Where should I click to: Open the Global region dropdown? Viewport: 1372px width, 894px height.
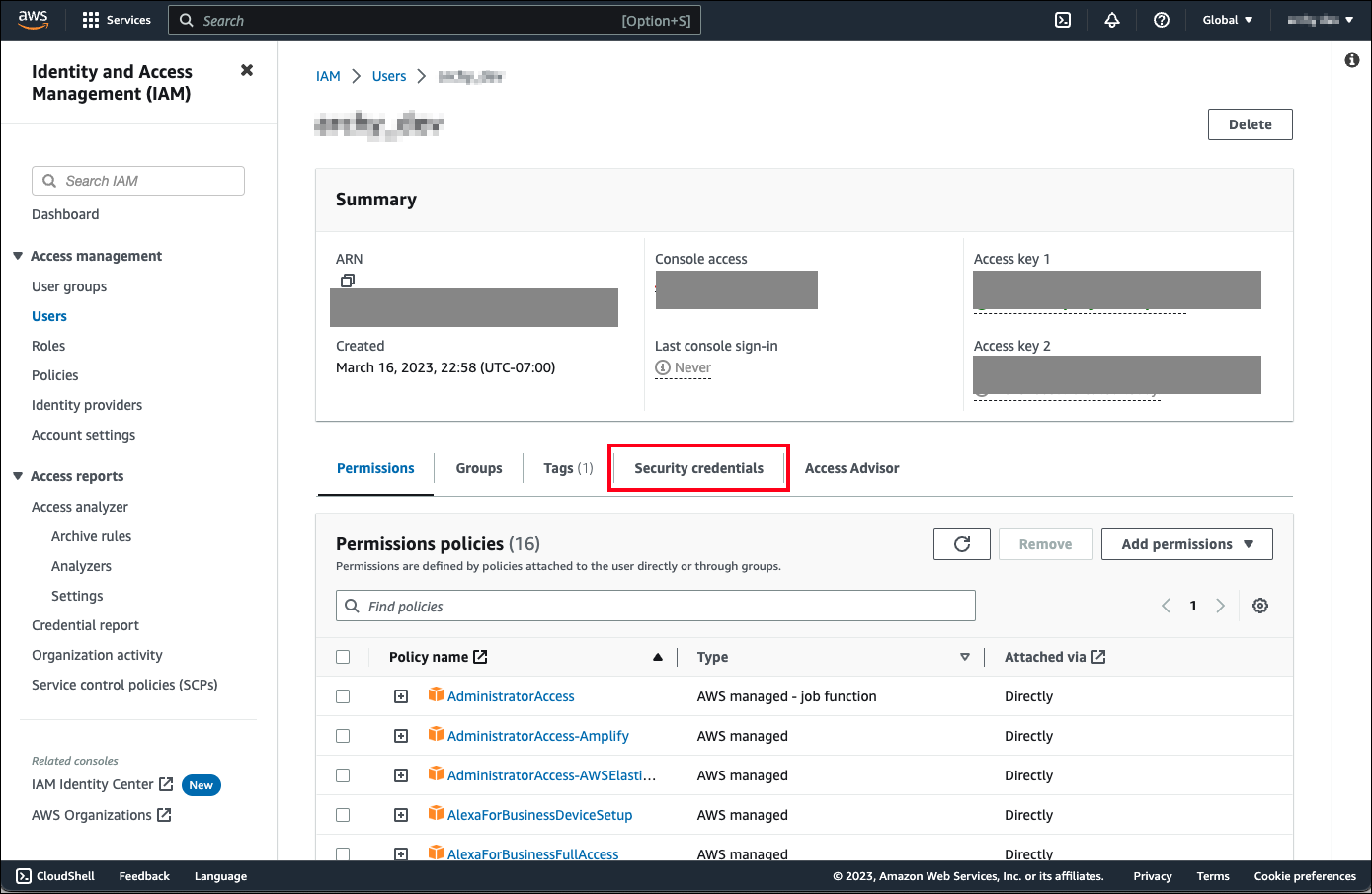click(x=1228, y=20)
